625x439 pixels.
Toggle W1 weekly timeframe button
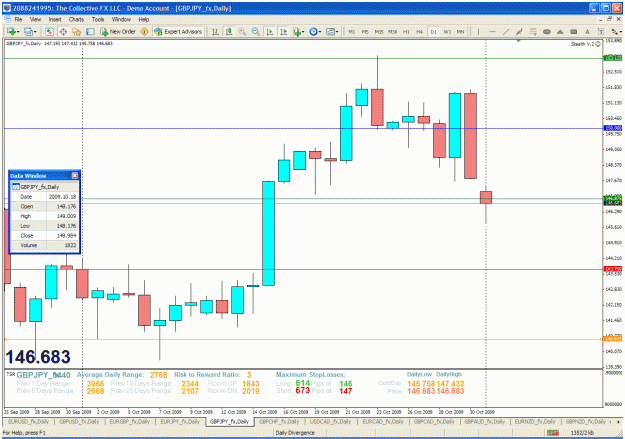click(x=447, y=31)
